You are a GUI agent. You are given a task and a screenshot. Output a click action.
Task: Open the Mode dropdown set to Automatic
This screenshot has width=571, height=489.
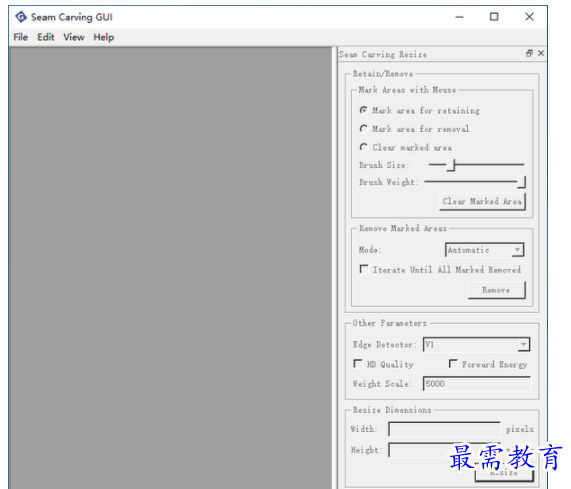(x=484, y=250)
